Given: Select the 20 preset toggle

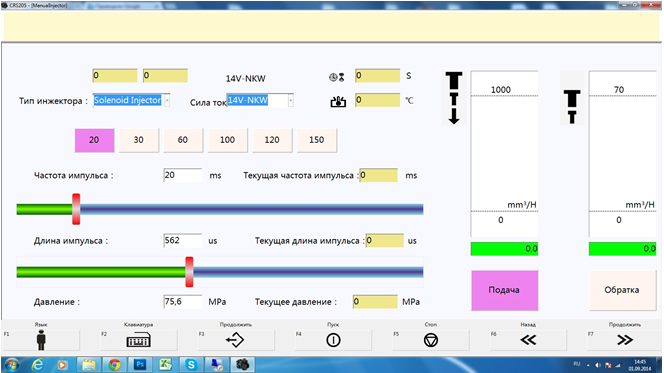Looking at the screenshot, I should tap(94, 140).
